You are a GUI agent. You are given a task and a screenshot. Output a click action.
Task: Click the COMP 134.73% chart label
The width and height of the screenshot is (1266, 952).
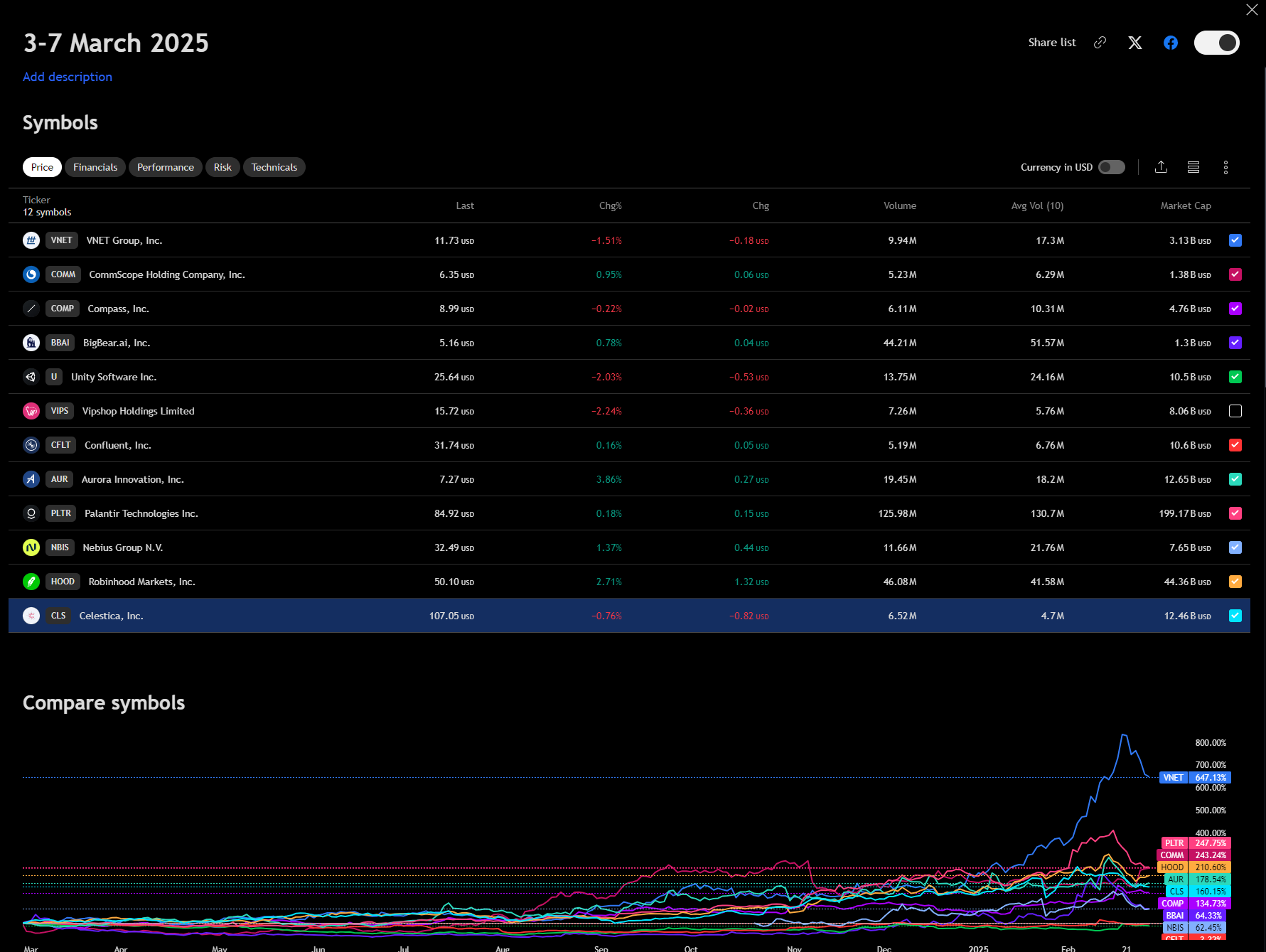1194,904
